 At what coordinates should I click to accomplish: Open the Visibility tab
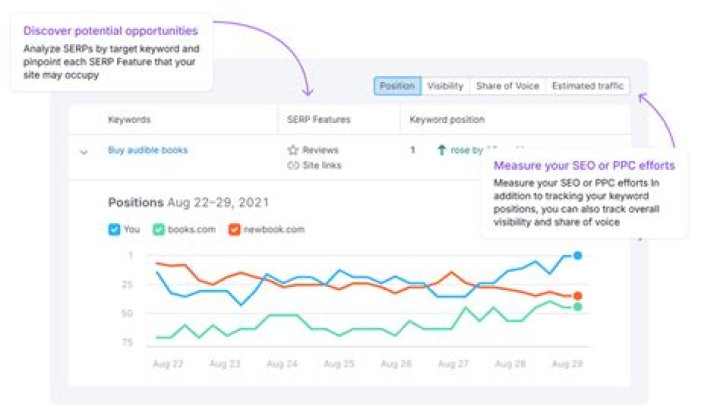(x=445, y=87)
